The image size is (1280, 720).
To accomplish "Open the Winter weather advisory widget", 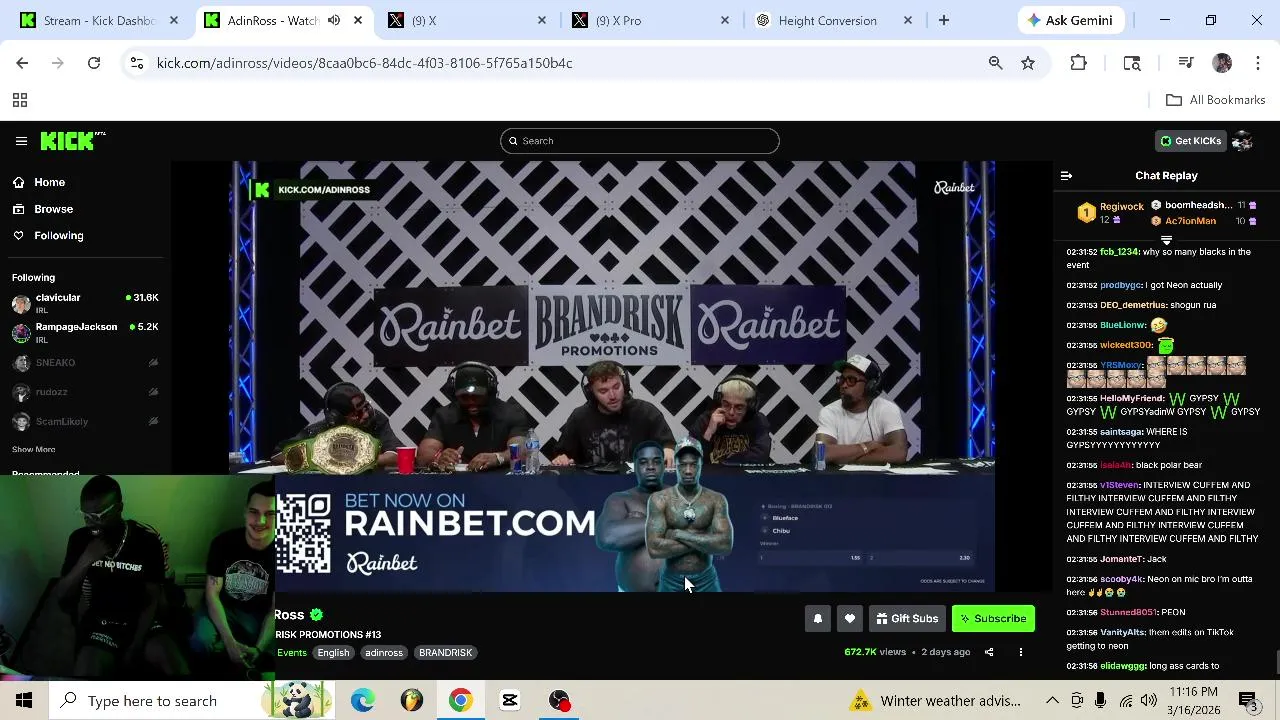I will [937, 701].
